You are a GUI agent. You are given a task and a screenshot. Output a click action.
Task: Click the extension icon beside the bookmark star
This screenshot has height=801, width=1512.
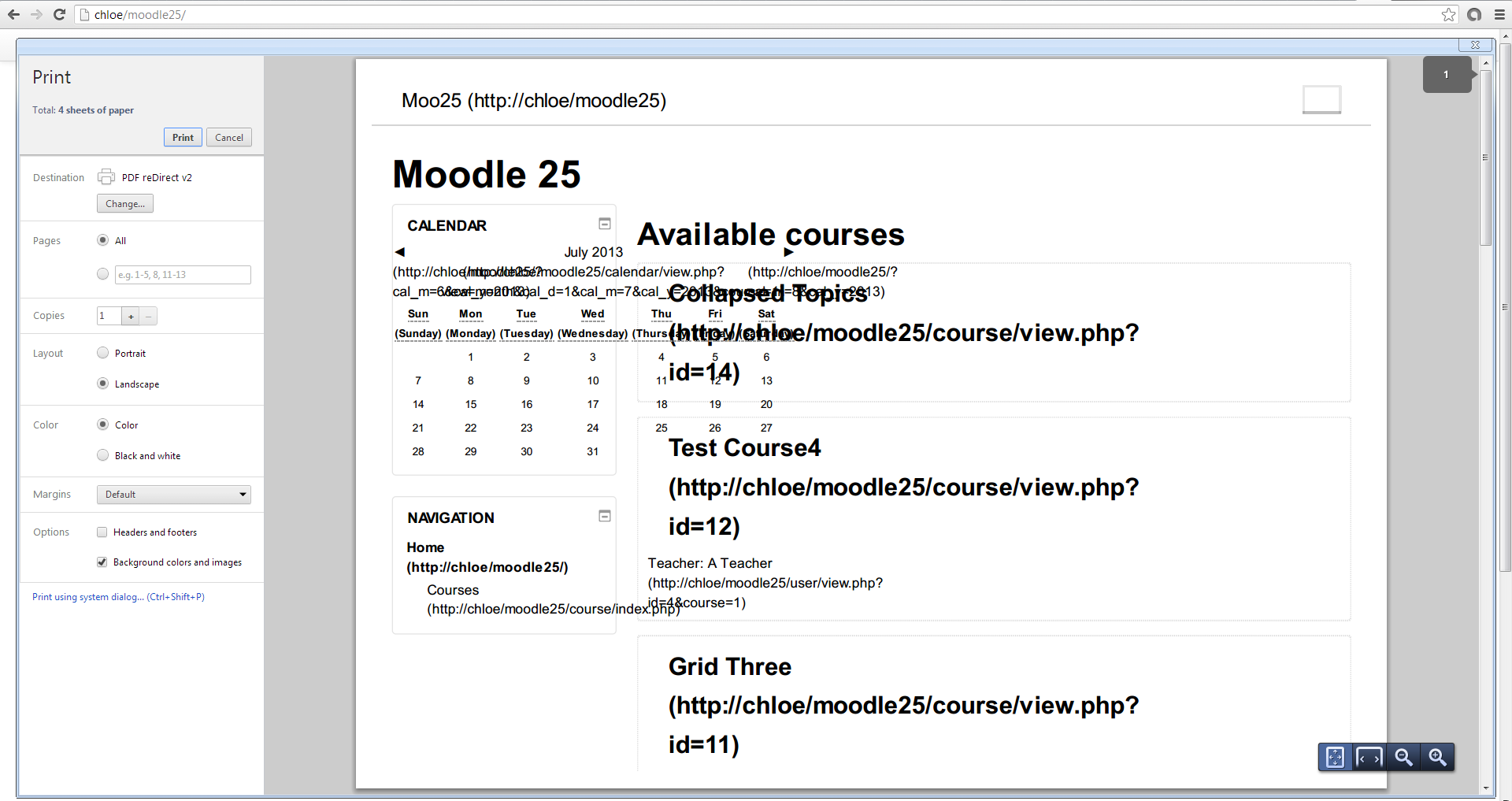pyautogui.click(x=1474, y=14)
